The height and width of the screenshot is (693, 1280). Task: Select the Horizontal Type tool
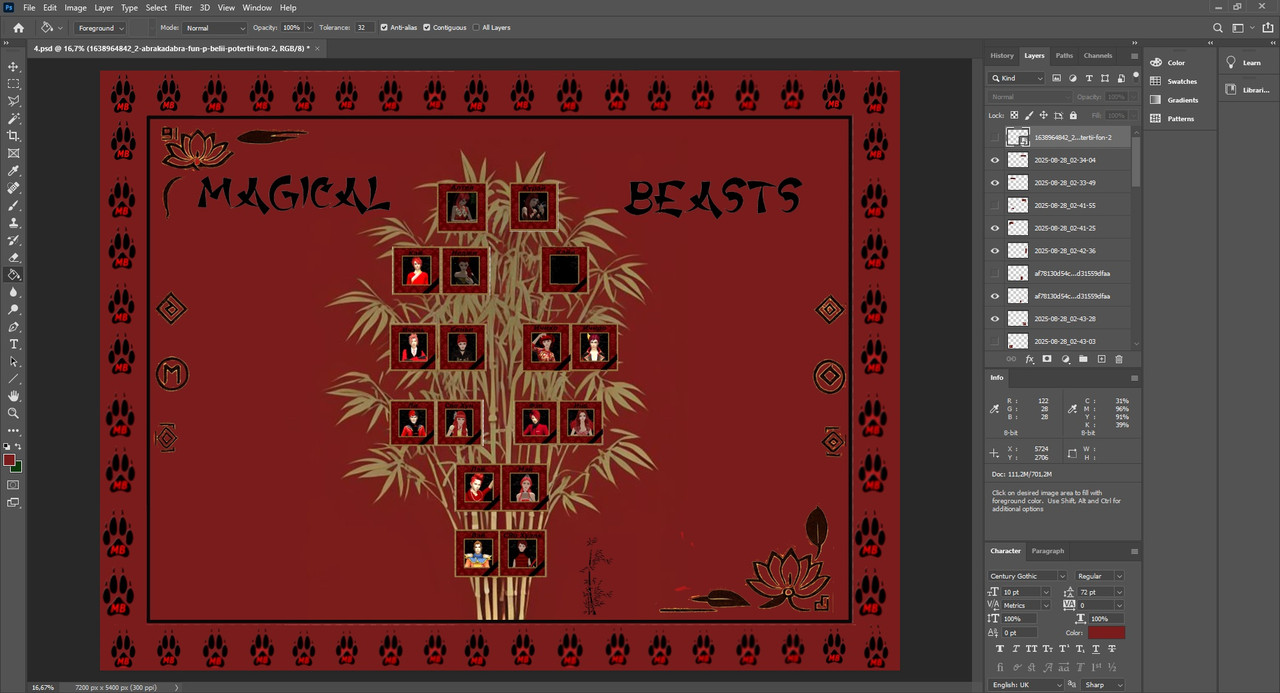14,344
